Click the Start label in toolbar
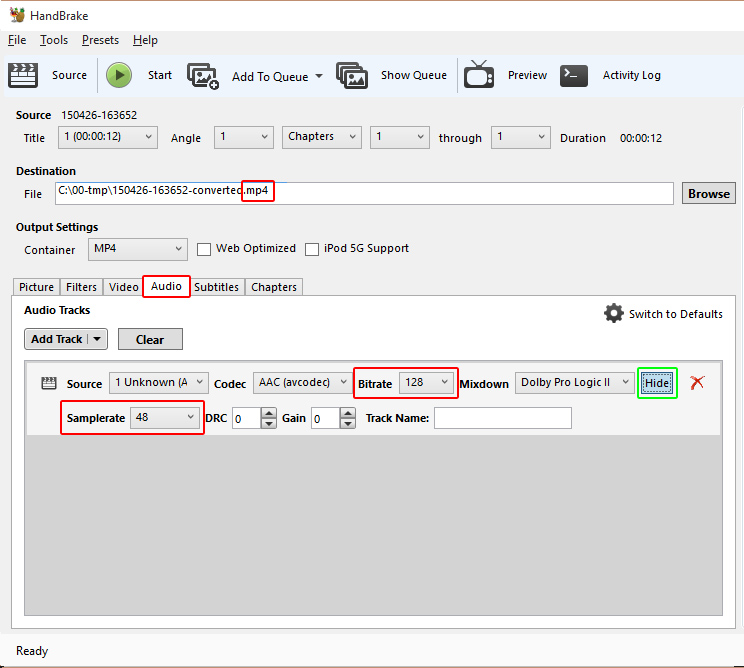Screen dimensions: 744x668 159,75
